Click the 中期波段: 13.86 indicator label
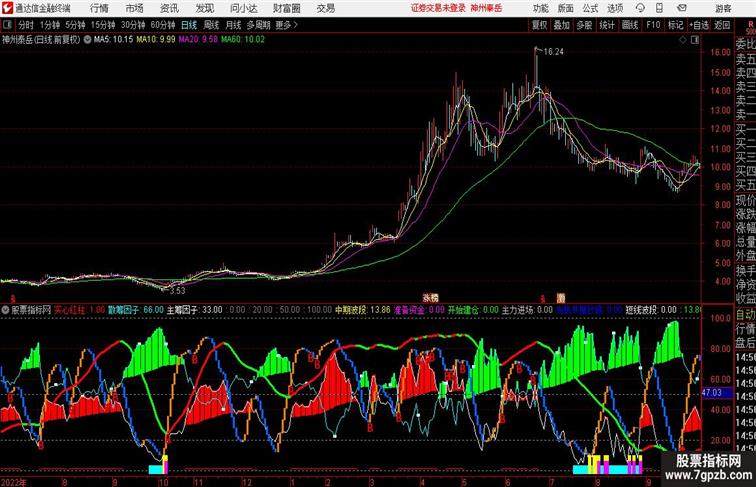This screenshot has width=756, height=487. pos(363,310)
